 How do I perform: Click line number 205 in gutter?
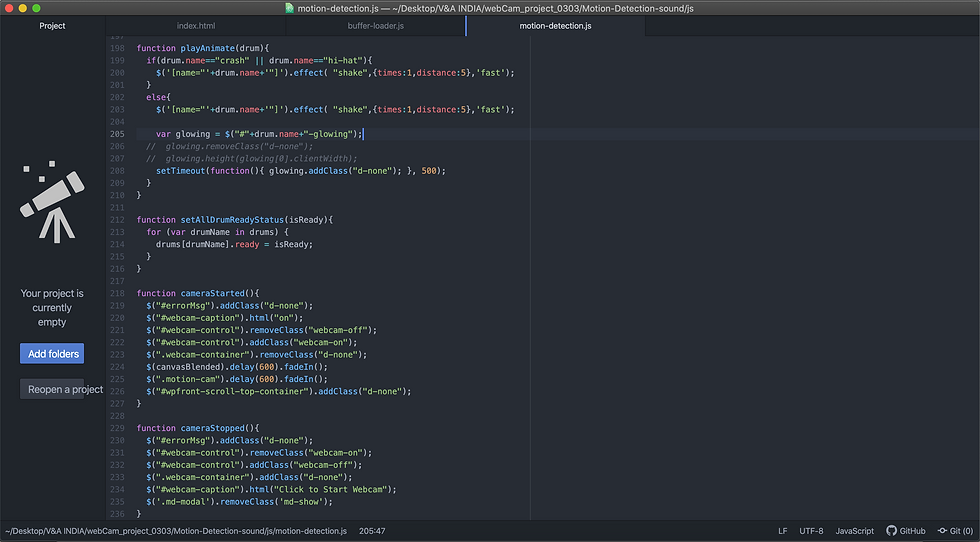(117, 134)
